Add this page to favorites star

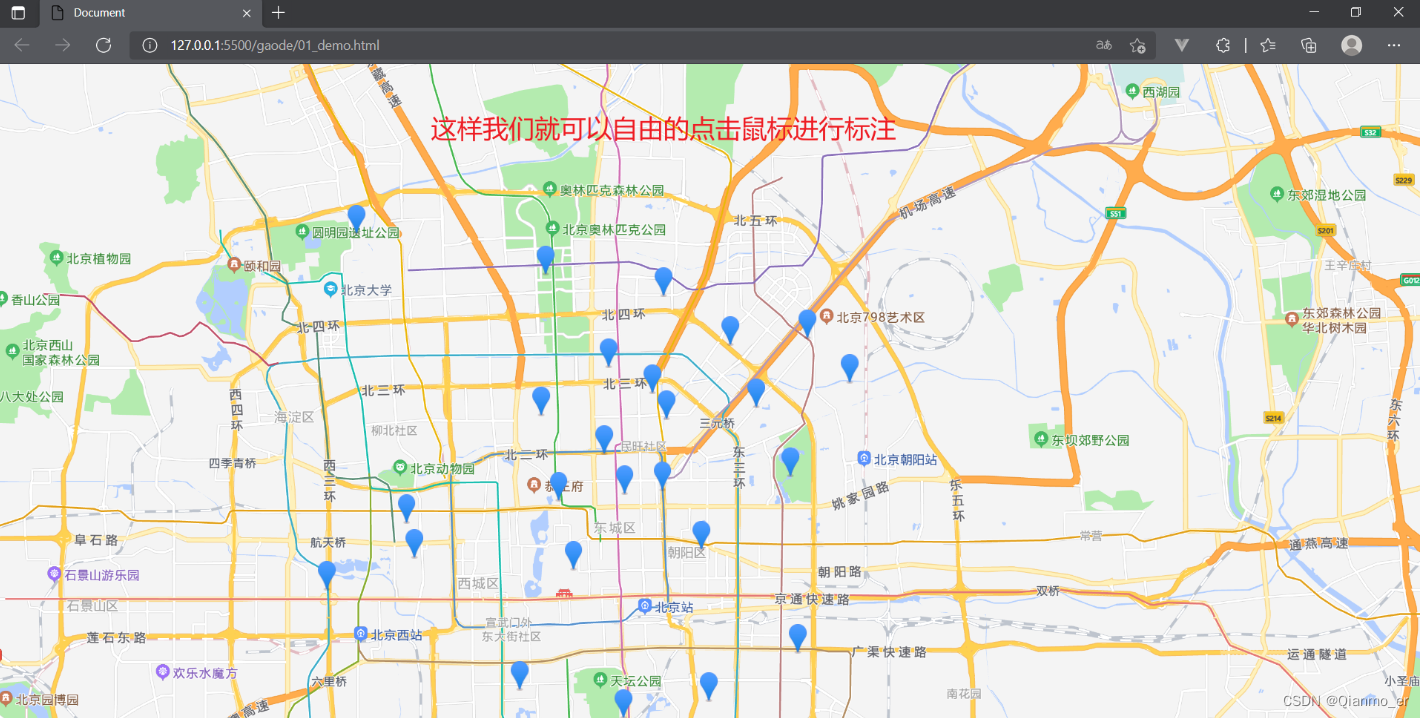click(x=1137, y=45)
